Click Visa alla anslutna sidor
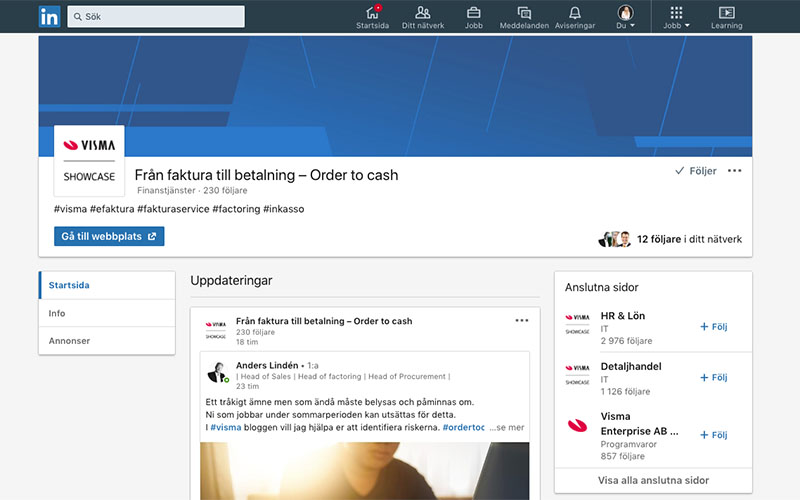Viewport: 800px width, 500px height. pyautogui.click(x=653, y=480)
